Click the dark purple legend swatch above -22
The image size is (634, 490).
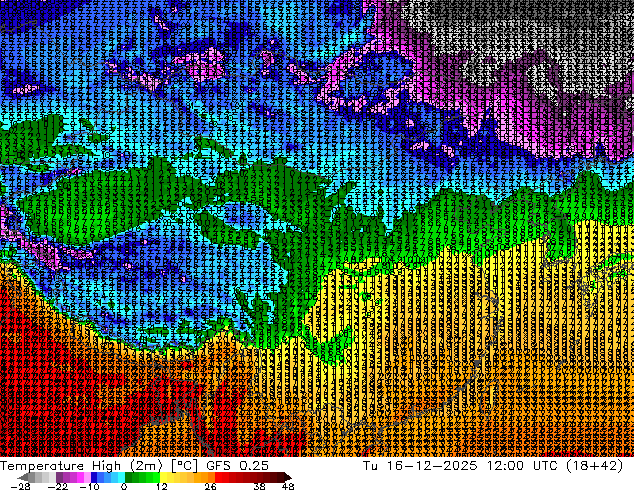pos(59,477)
